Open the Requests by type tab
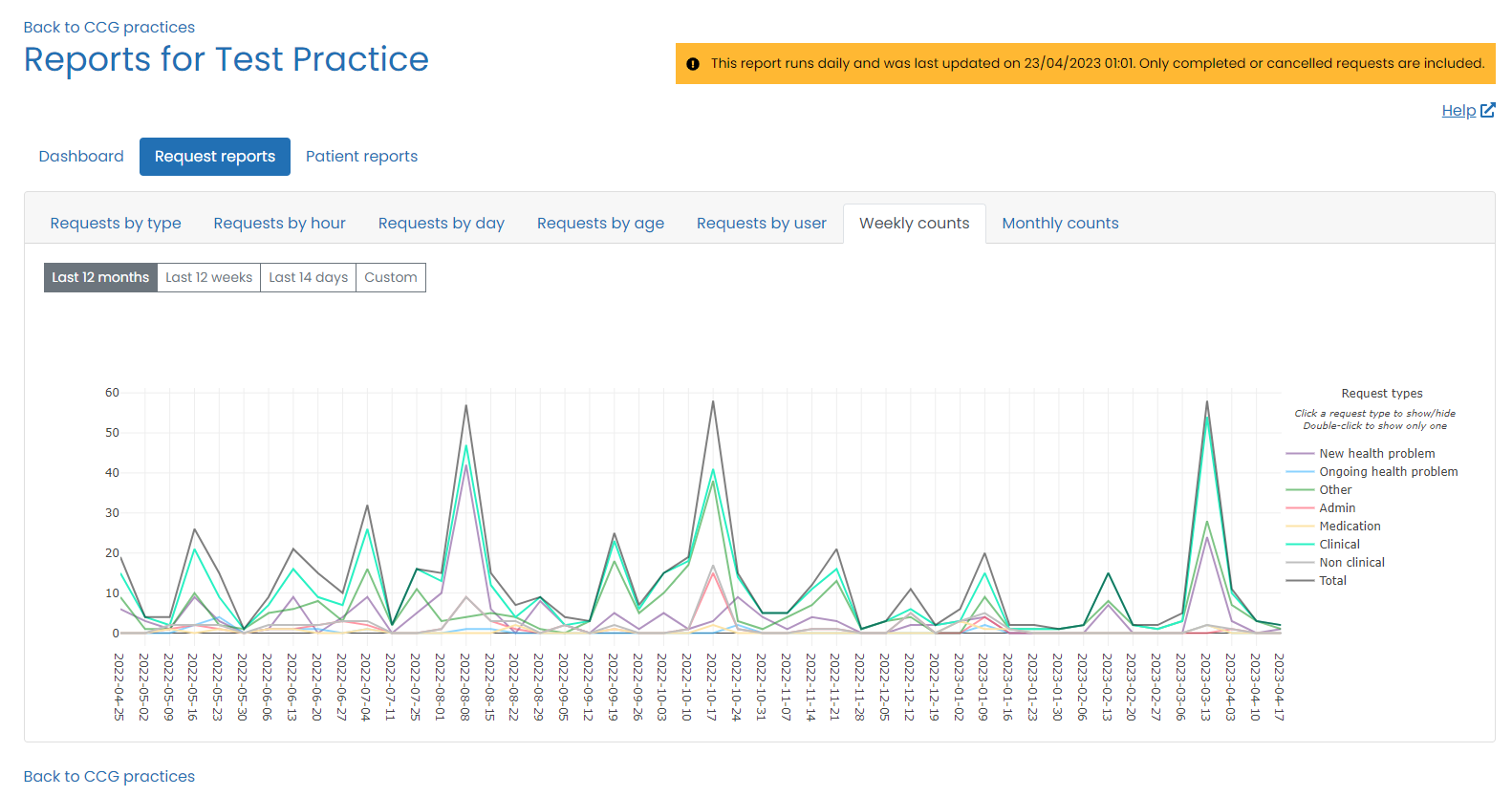The height and width of the screenshot is (796, 1512). pyautogui.click(x=116, y=224)
